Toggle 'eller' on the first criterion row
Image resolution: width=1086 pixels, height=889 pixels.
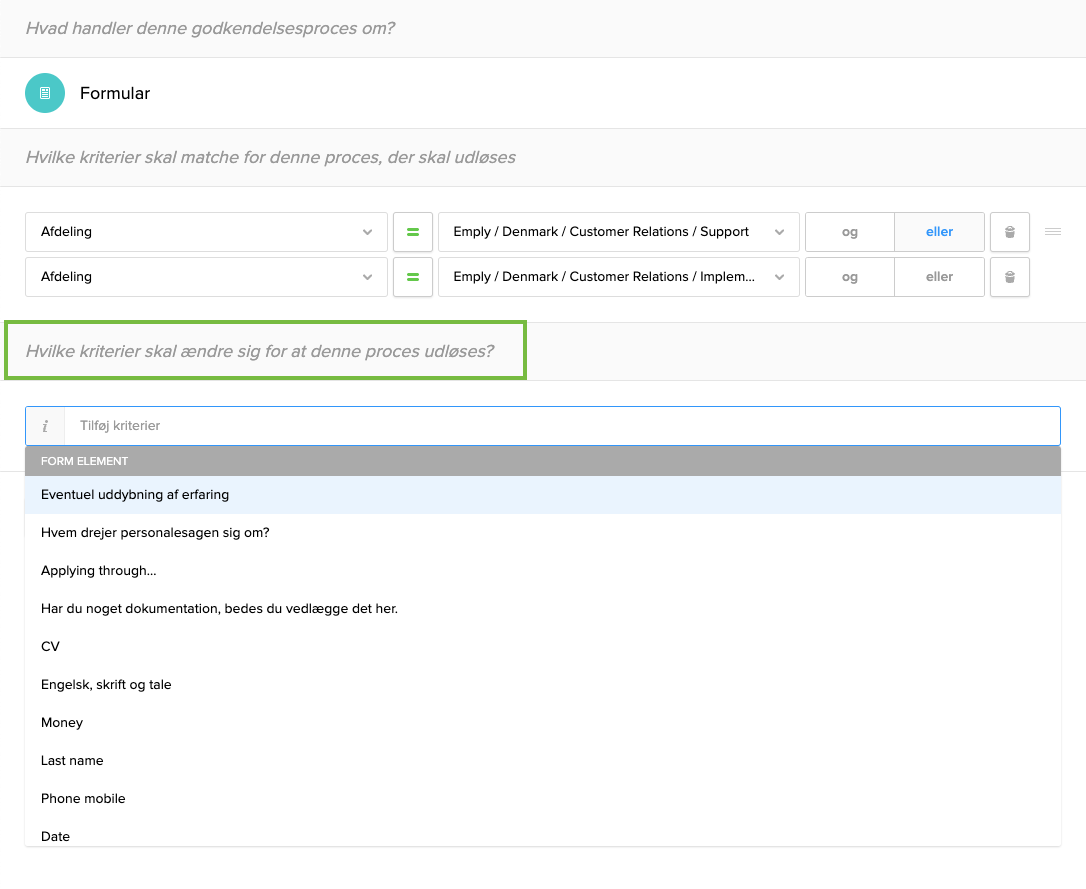[939, 231]
